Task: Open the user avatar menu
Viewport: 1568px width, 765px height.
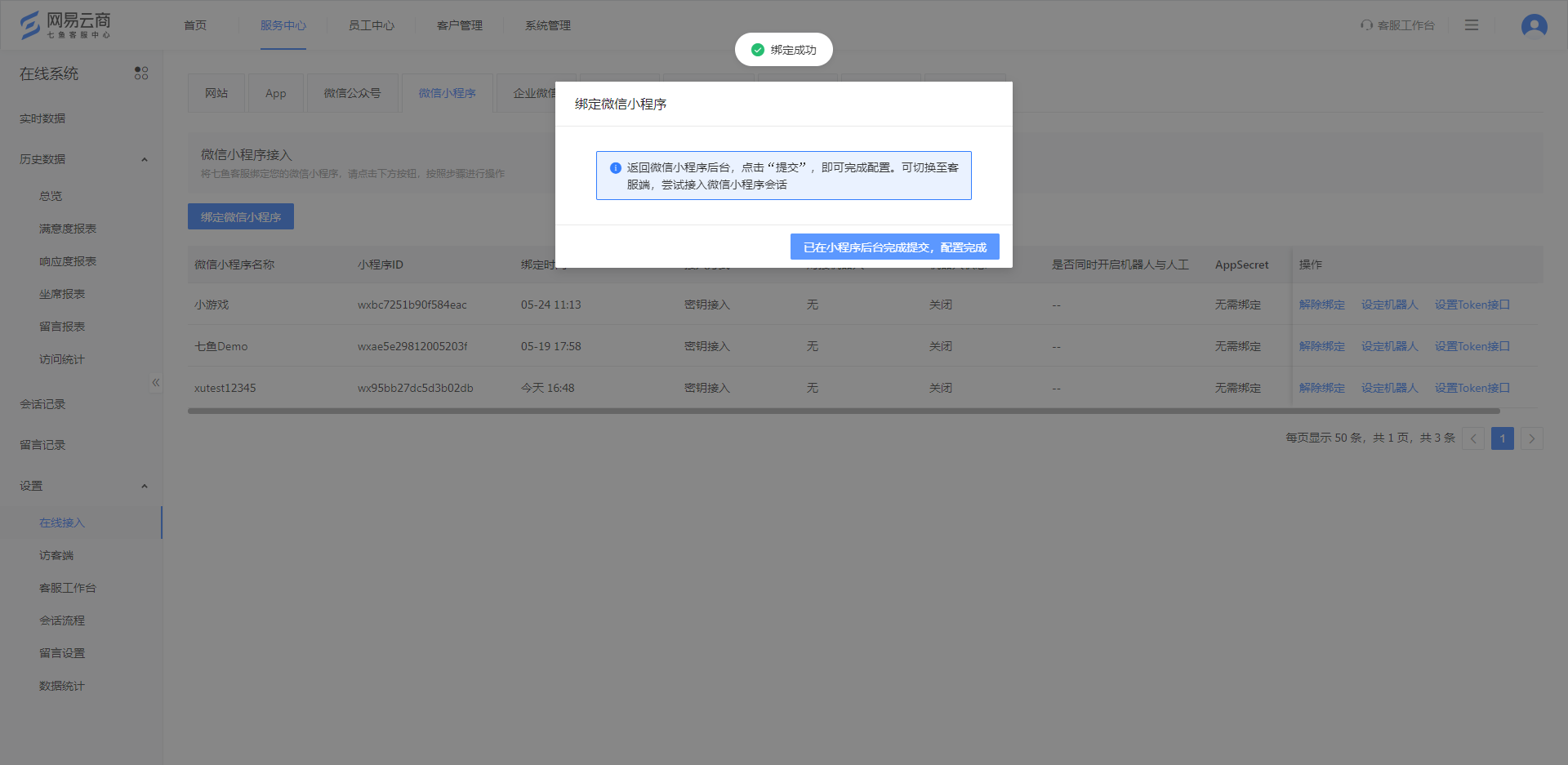Action: [1534, 25]
